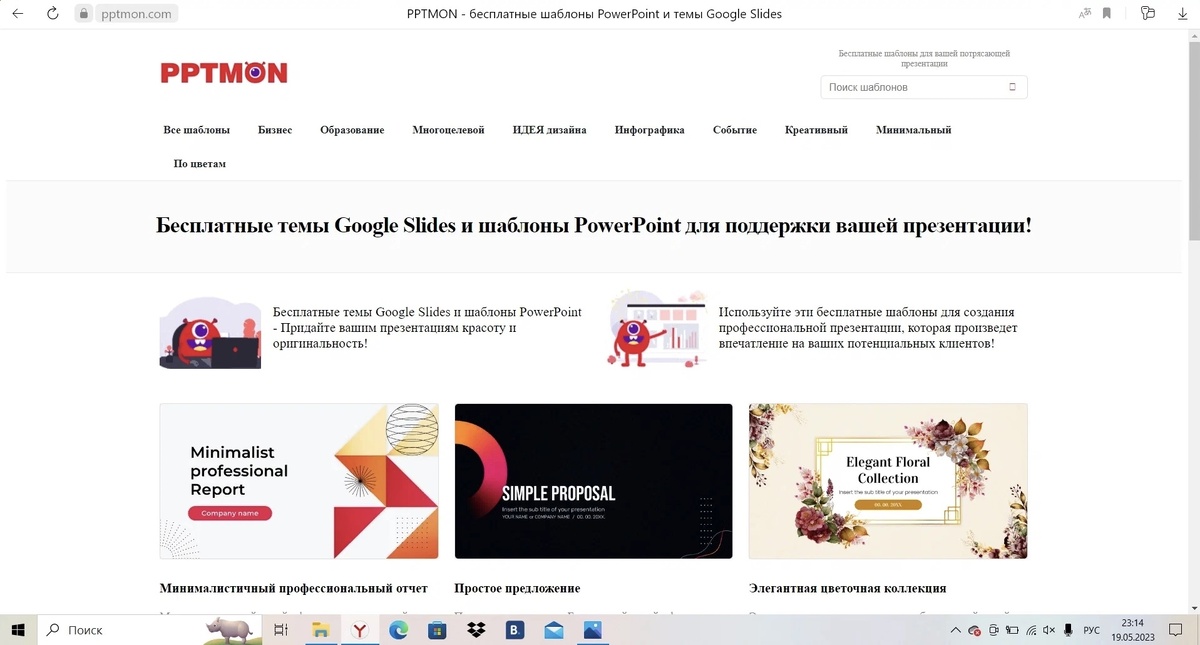Reload the page with the refresh icon

tap(52, 14)
